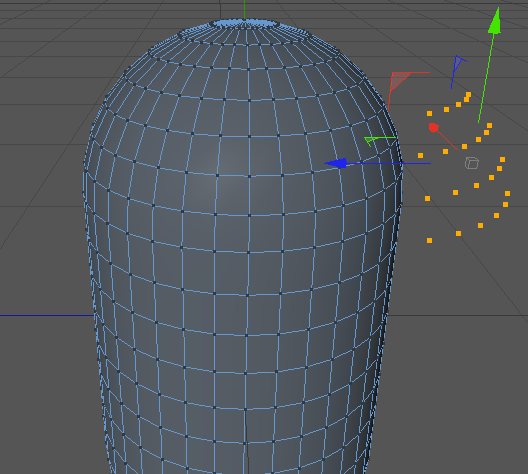Grab the green Y-axis arrow tip
Screen dimensions: 528x474
pos(495,21)
